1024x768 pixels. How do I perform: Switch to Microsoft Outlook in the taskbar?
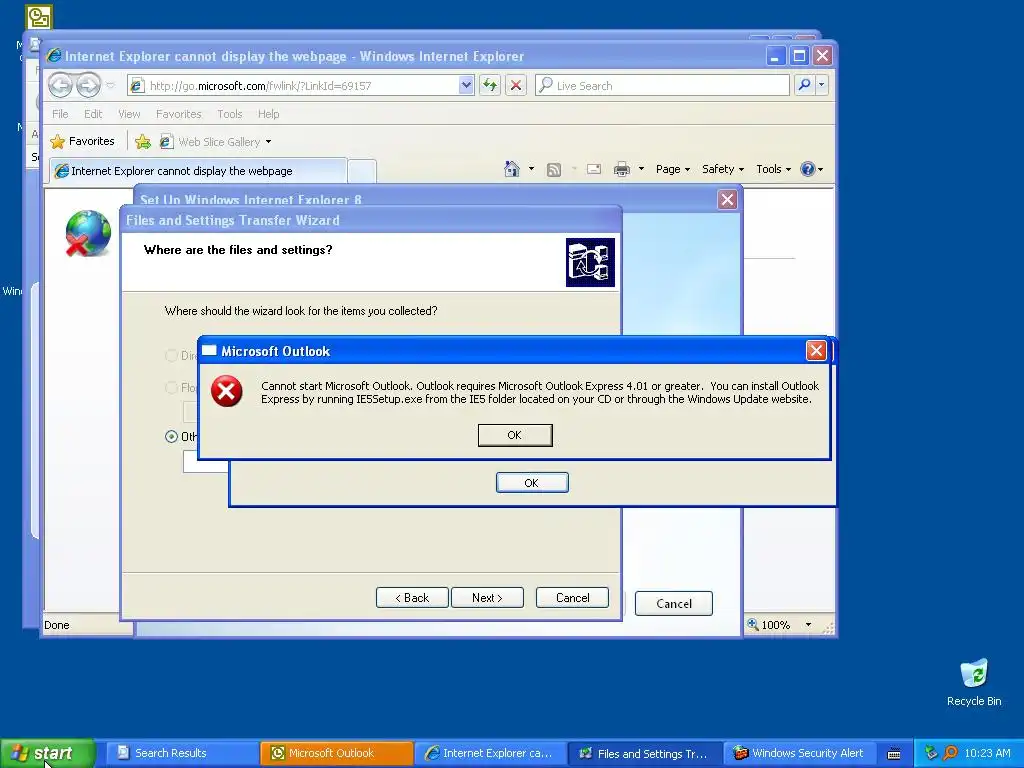pos(336,753)
